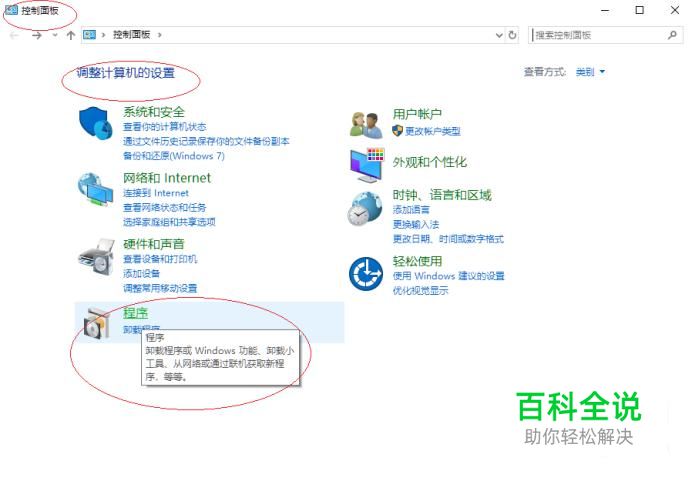Open 通过文件历史记录保存你的文件备份副本 link
The width and height of the screenshot is (692, 481).
click(206, 142)
